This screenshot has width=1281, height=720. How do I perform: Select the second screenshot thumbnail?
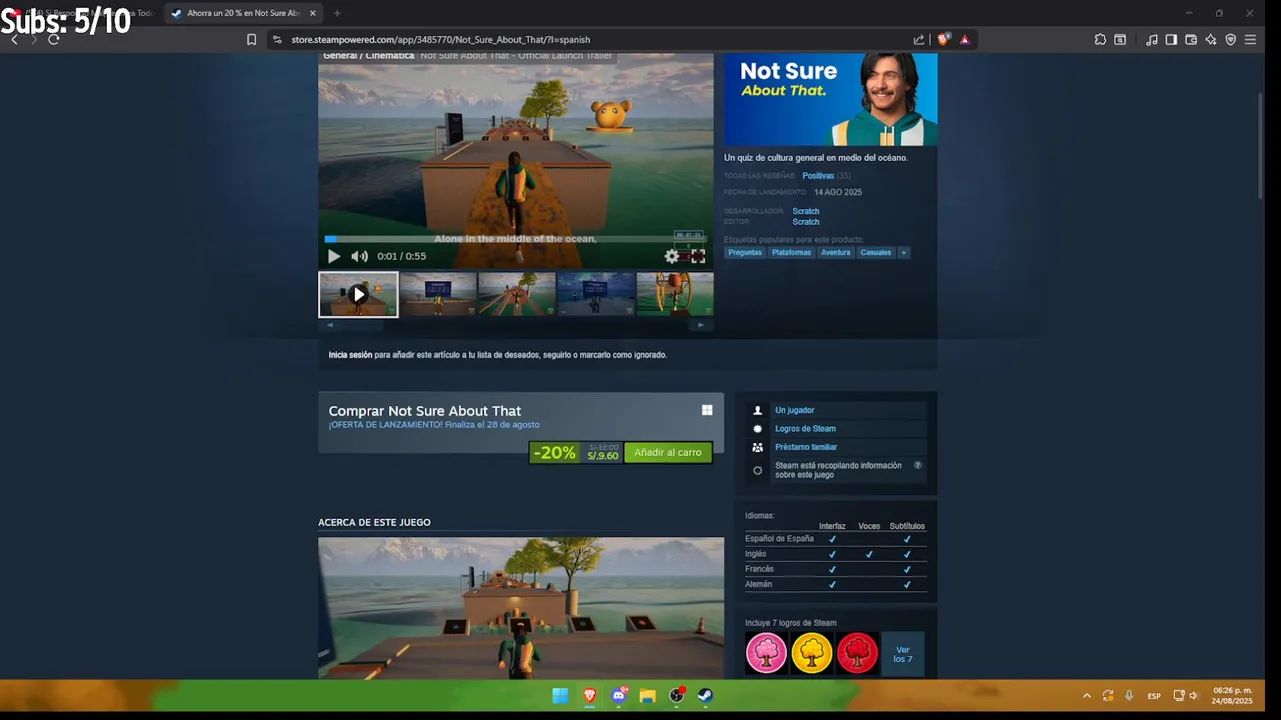coord(437,294)
